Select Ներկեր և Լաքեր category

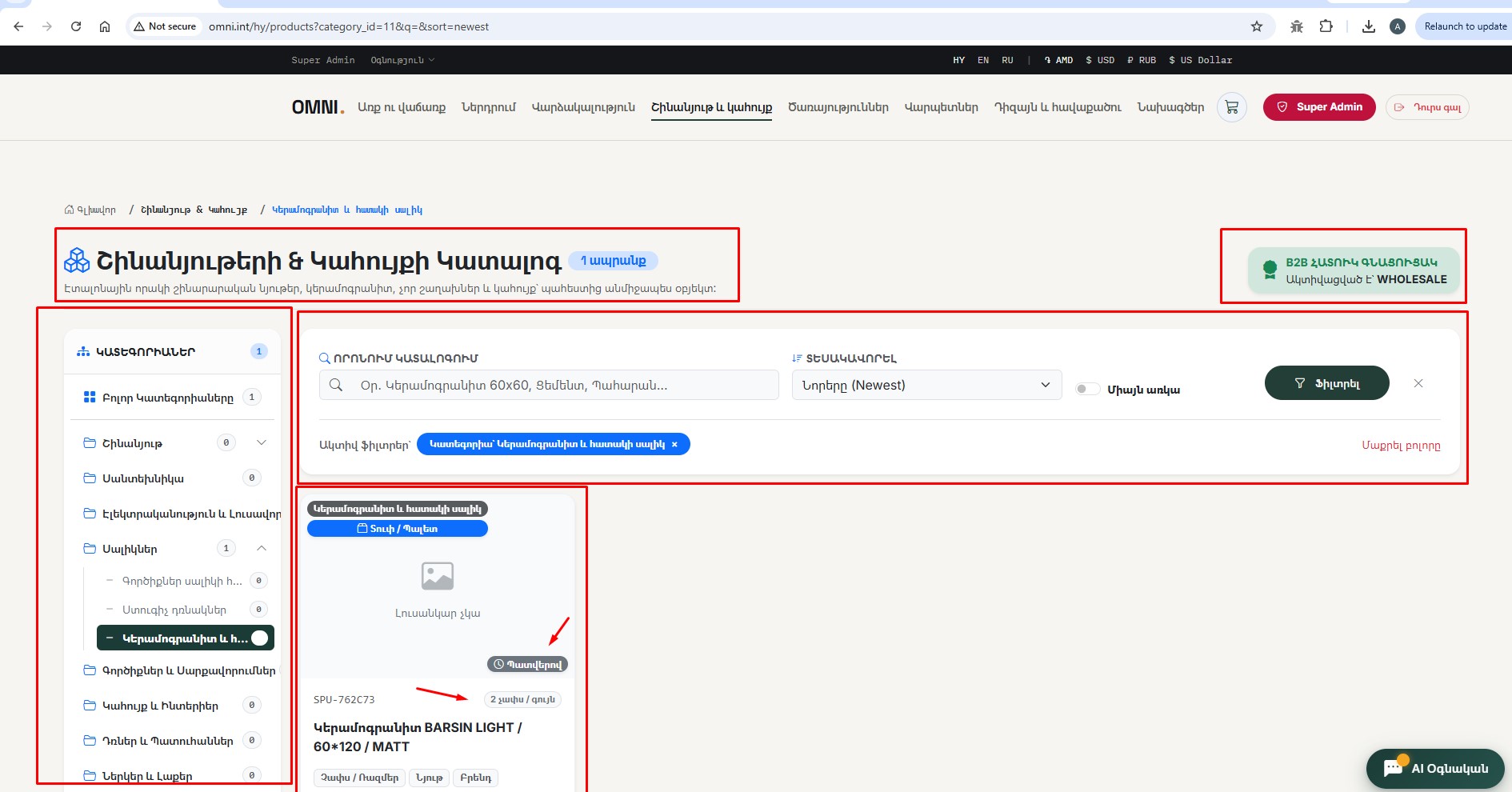pos(172,776)
